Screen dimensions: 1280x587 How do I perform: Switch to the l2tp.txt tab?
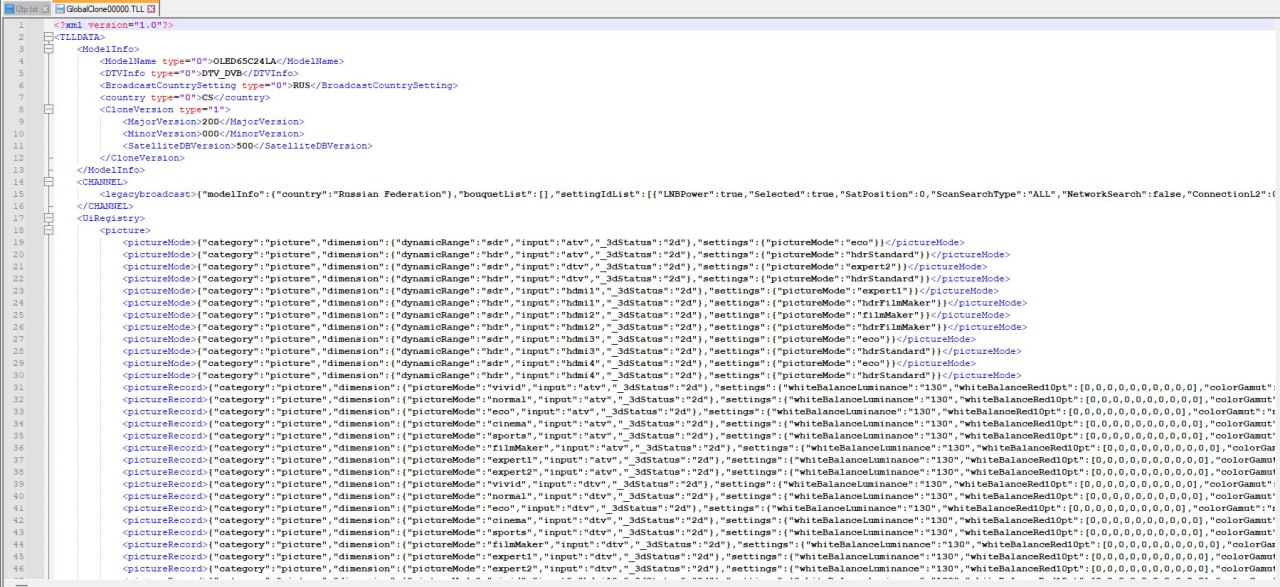23,8
